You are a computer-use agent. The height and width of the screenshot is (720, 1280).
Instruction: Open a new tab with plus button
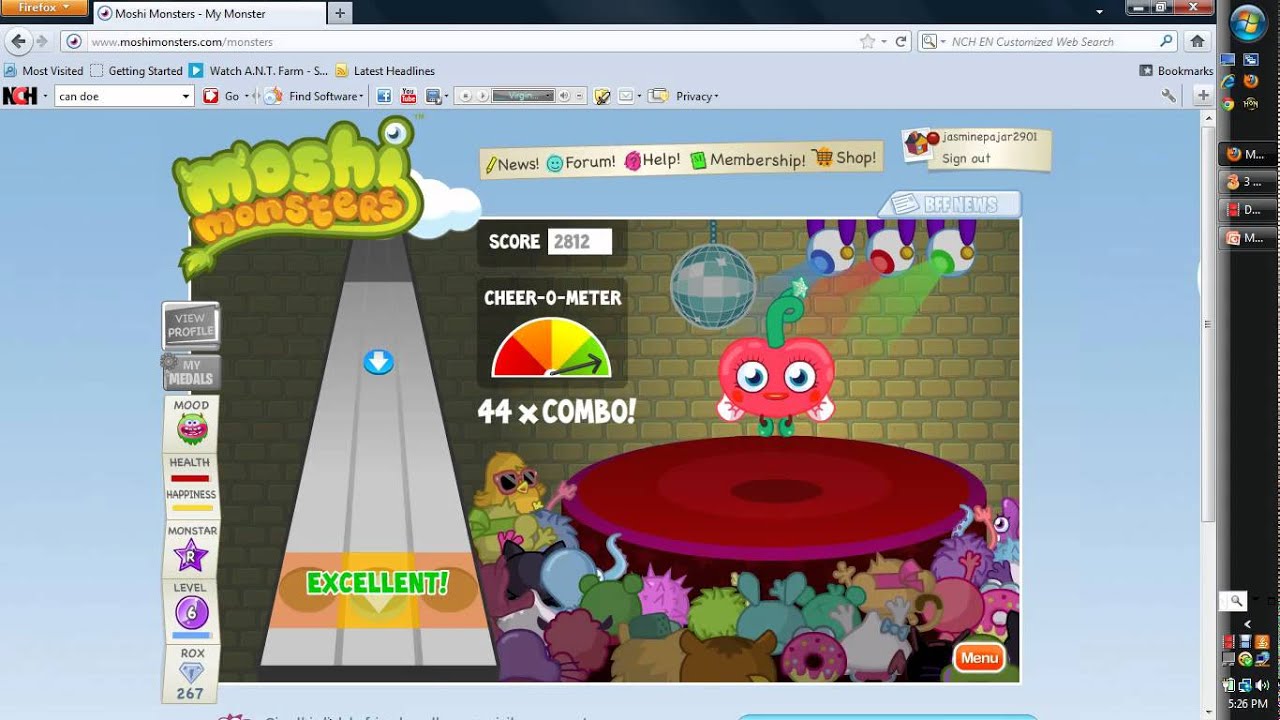(x=340, y=13)
